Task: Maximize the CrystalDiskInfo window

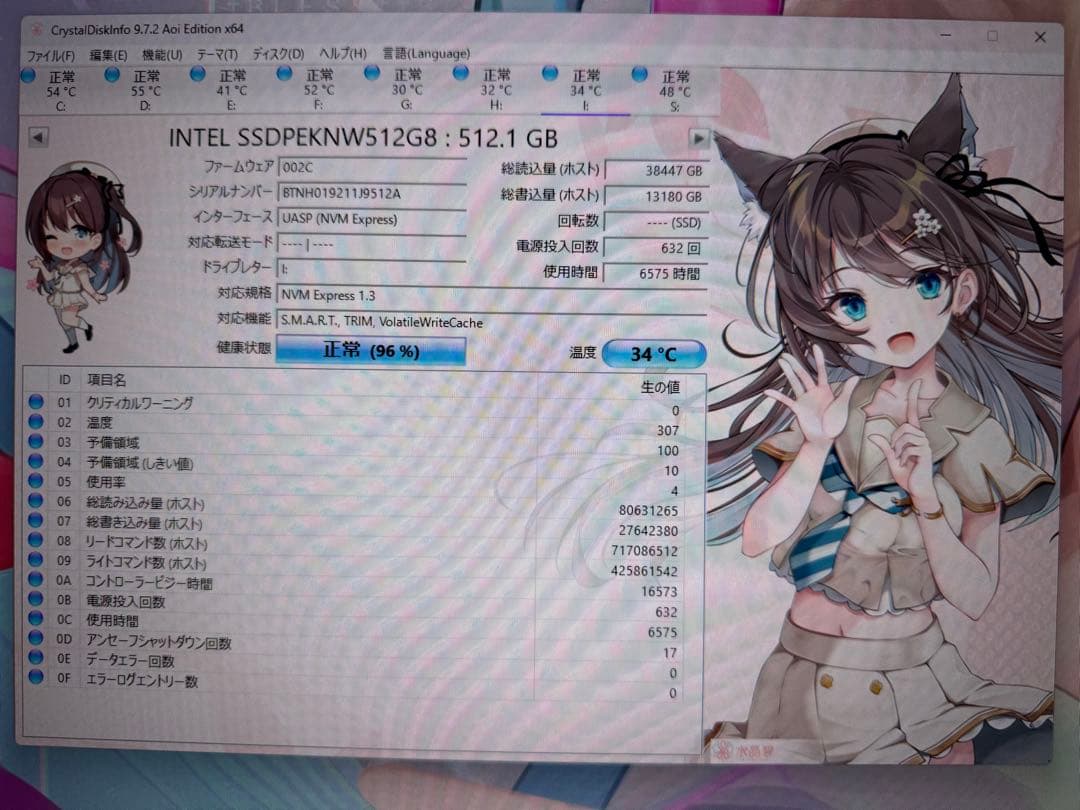Action: click(993, 36)
